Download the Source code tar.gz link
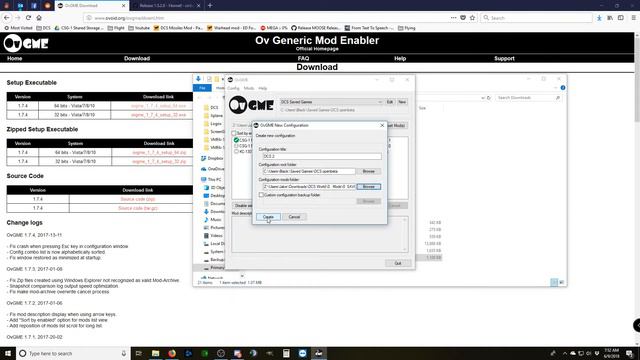Screen dimensions: 640x360 138,208
